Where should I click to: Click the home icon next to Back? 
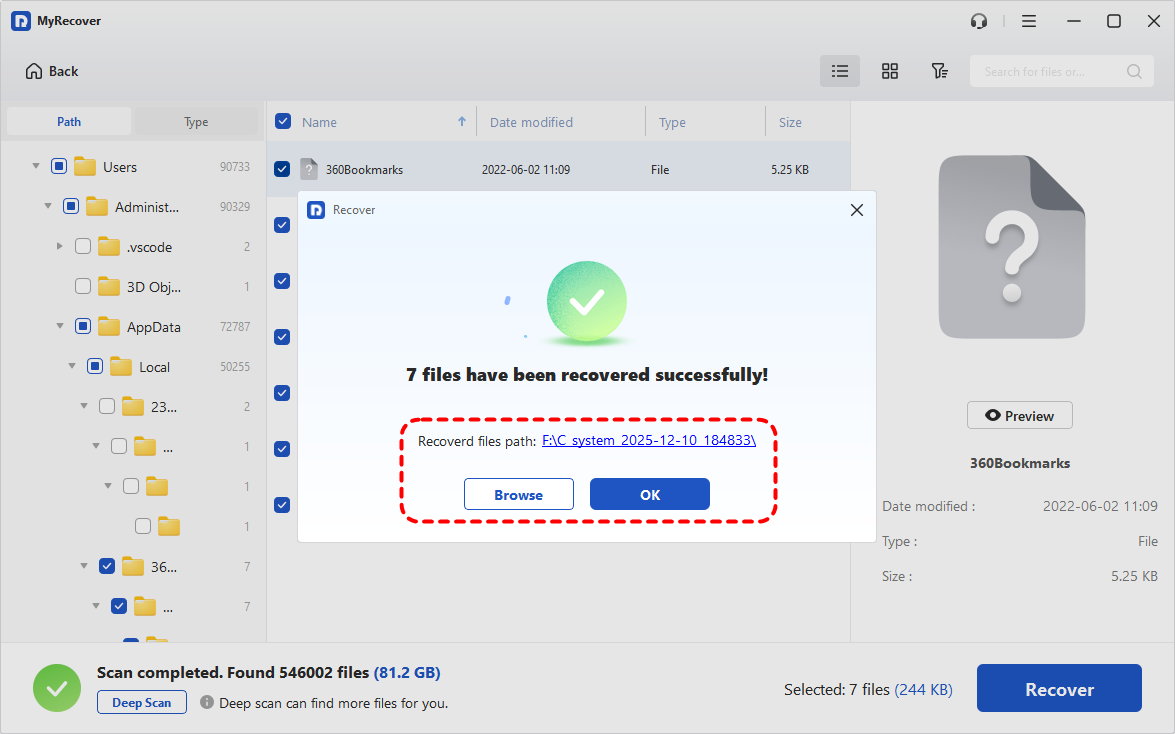tap(34, 71)
